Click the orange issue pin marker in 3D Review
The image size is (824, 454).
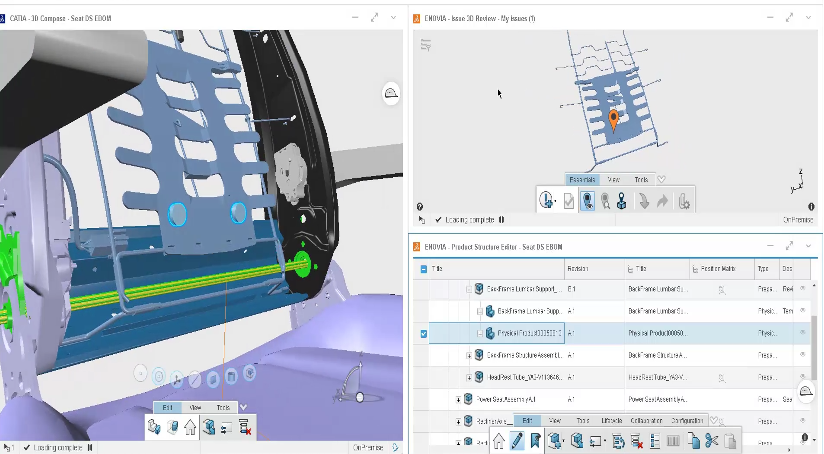[x=614, y=119]
